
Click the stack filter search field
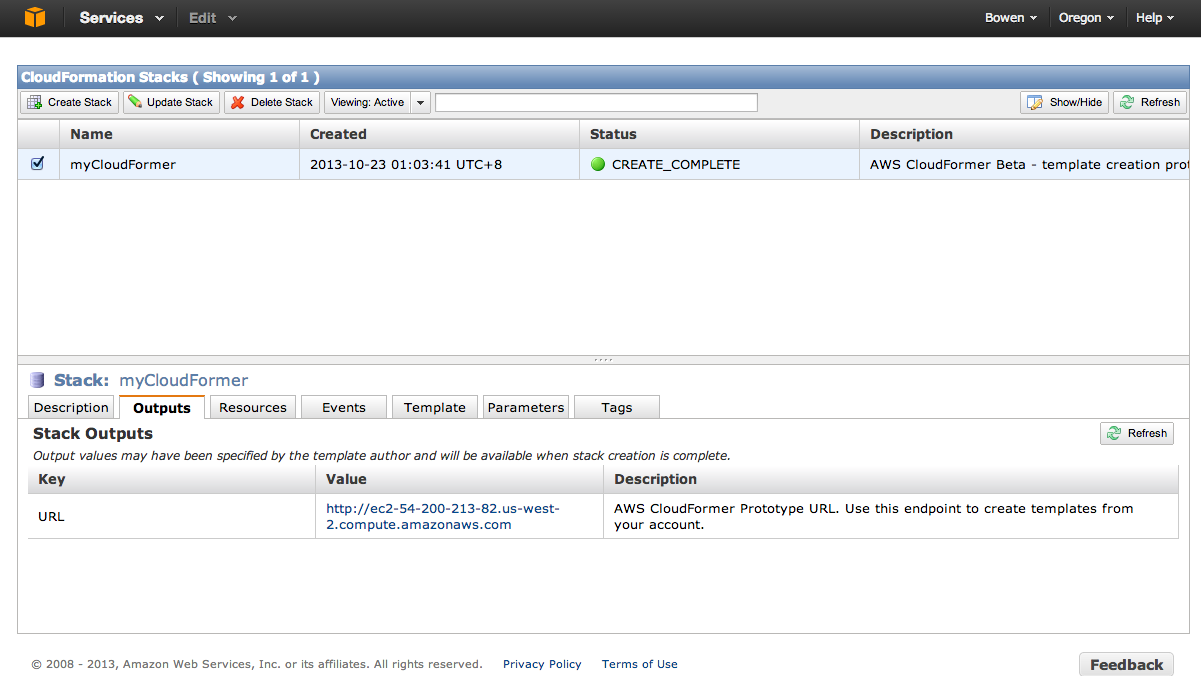596,102
